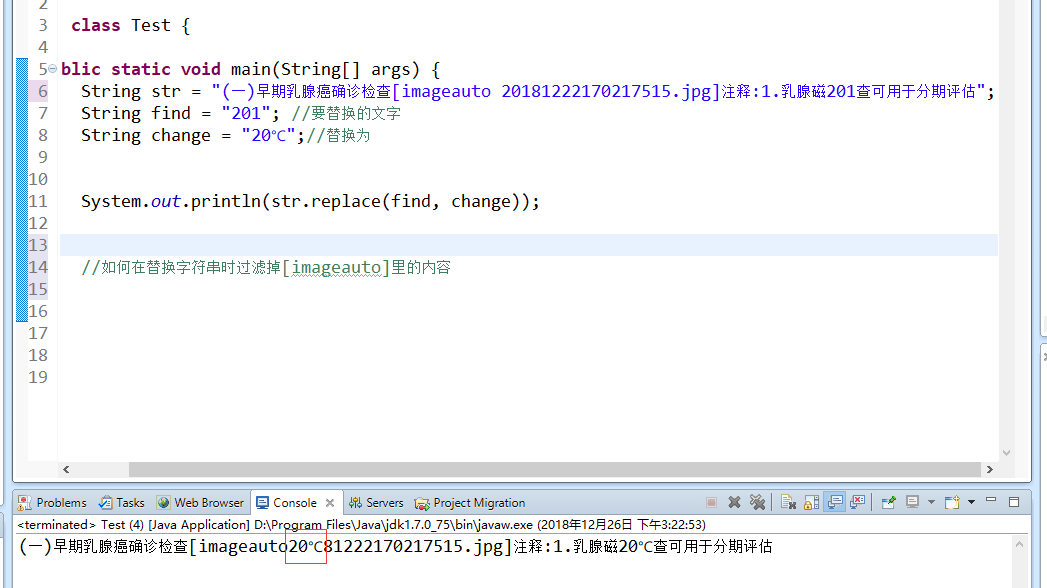The height and width of the screenshot is (588, 1047).
Task: Open the Display Selected Console dropdown arrow
Action: click(931, 502)
